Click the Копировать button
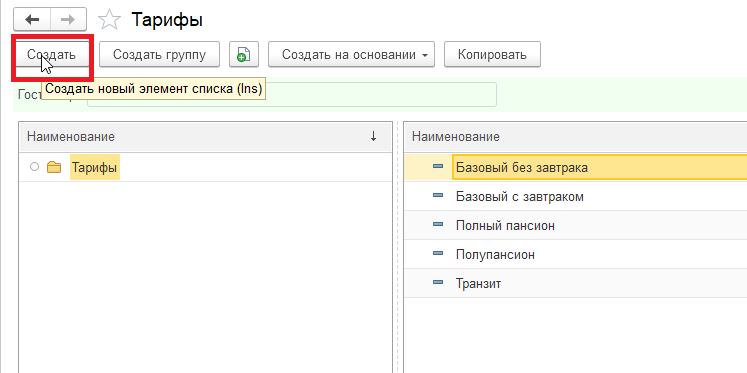This screenshot has height=373, width=747. (492, 55)
